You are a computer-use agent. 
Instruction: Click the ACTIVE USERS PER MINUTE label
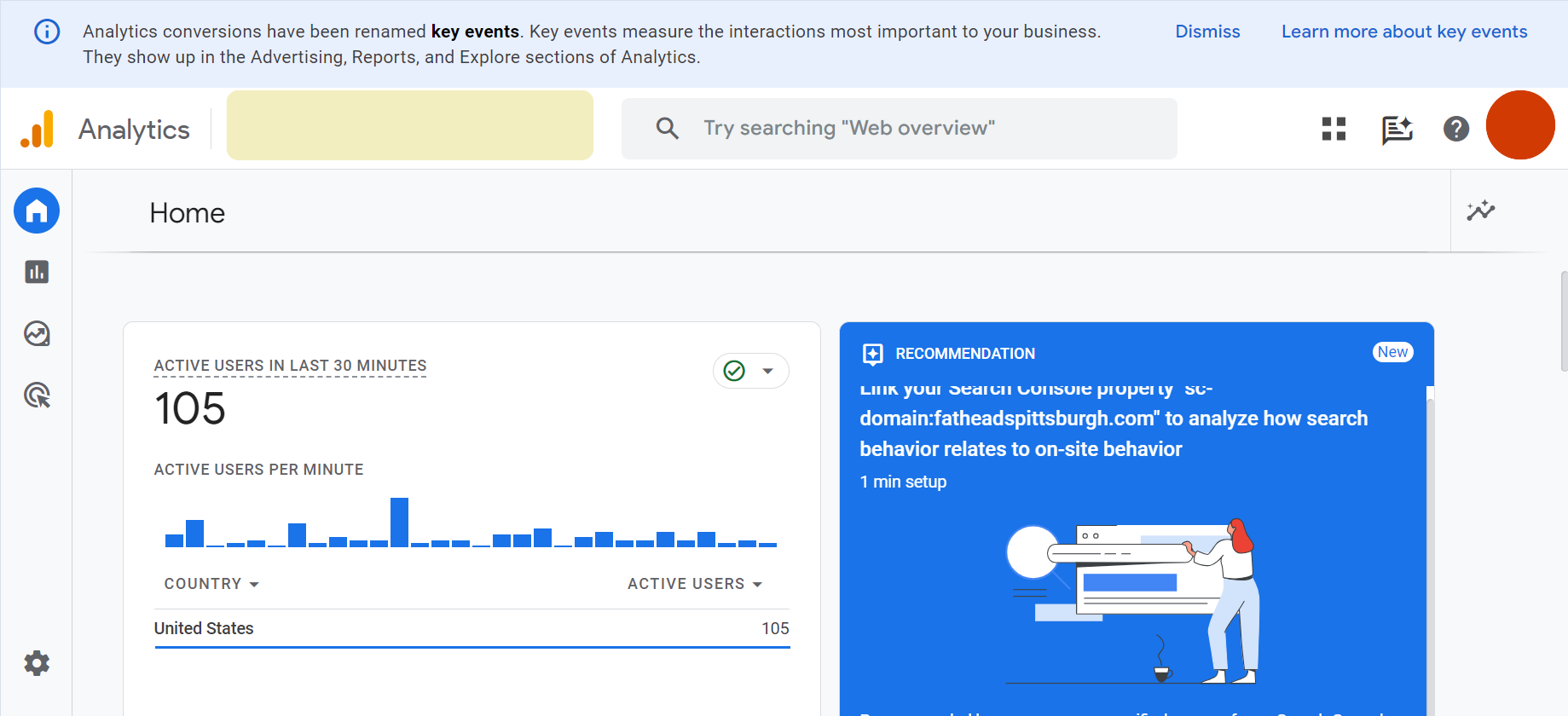[x=259, y=470]
